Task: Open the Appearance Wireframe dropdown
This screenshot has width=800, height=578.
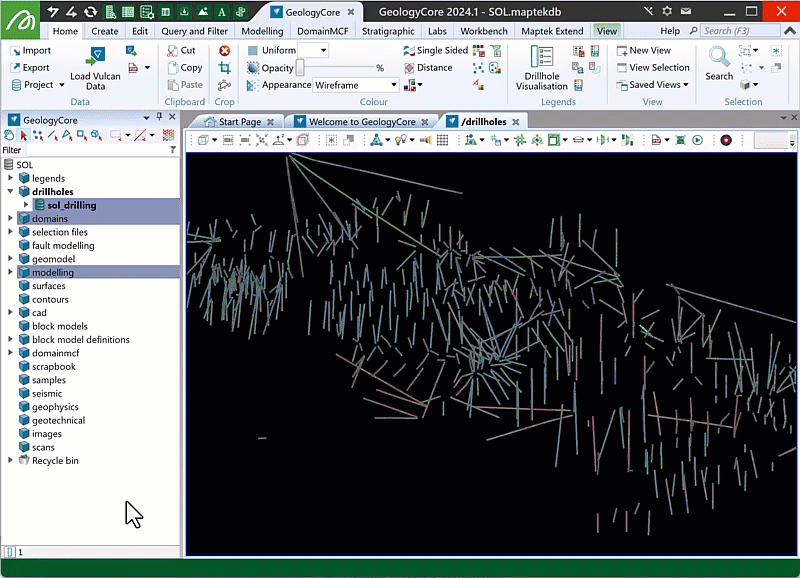Action: [x=393, y=86]
